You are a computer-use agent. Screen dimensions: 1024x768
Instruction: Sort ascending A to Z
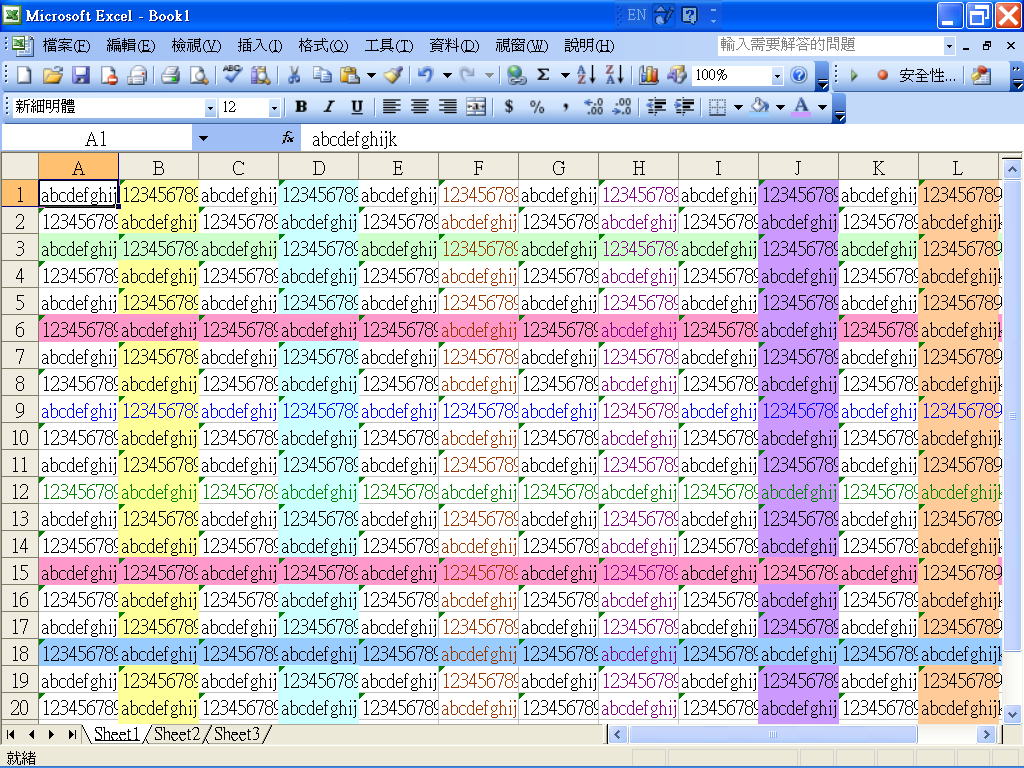pos(586,76)
